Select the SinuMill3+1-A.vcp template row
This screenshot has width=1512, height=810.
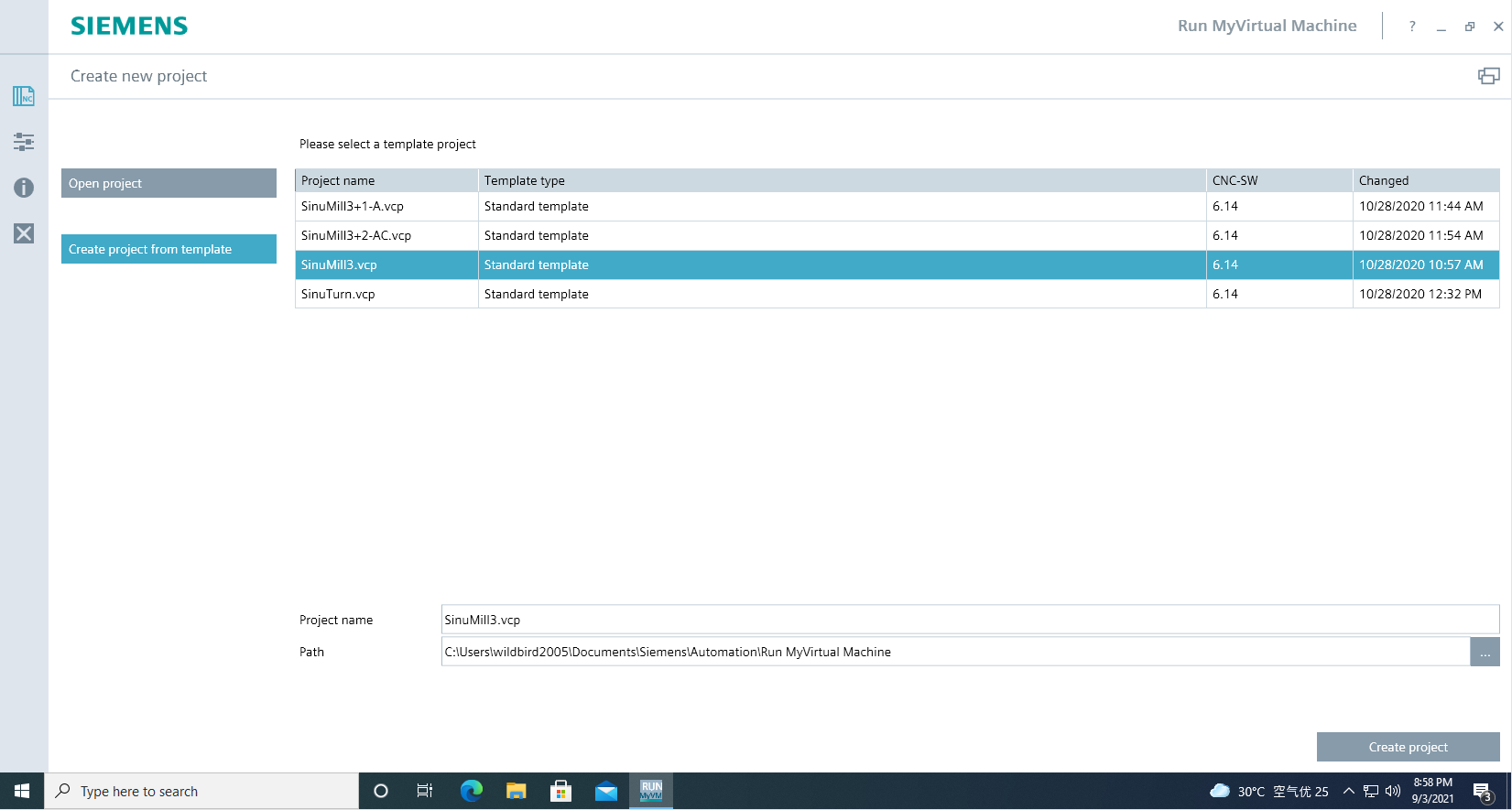pyautogui.click(x=897, y=206)
